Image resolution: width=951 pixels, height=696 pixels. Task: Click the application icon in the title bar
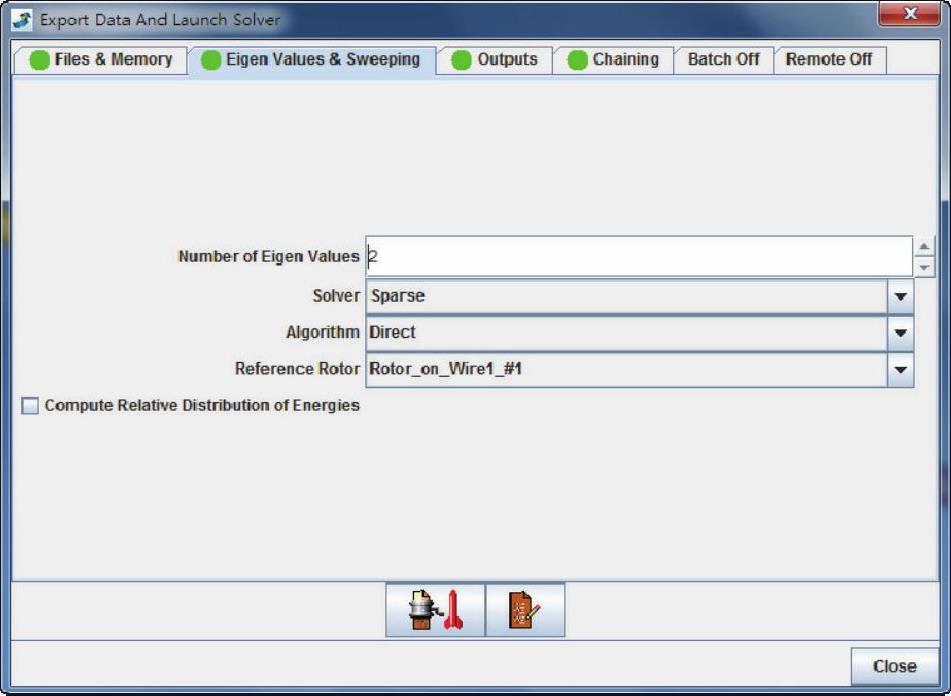pos(22,20)
